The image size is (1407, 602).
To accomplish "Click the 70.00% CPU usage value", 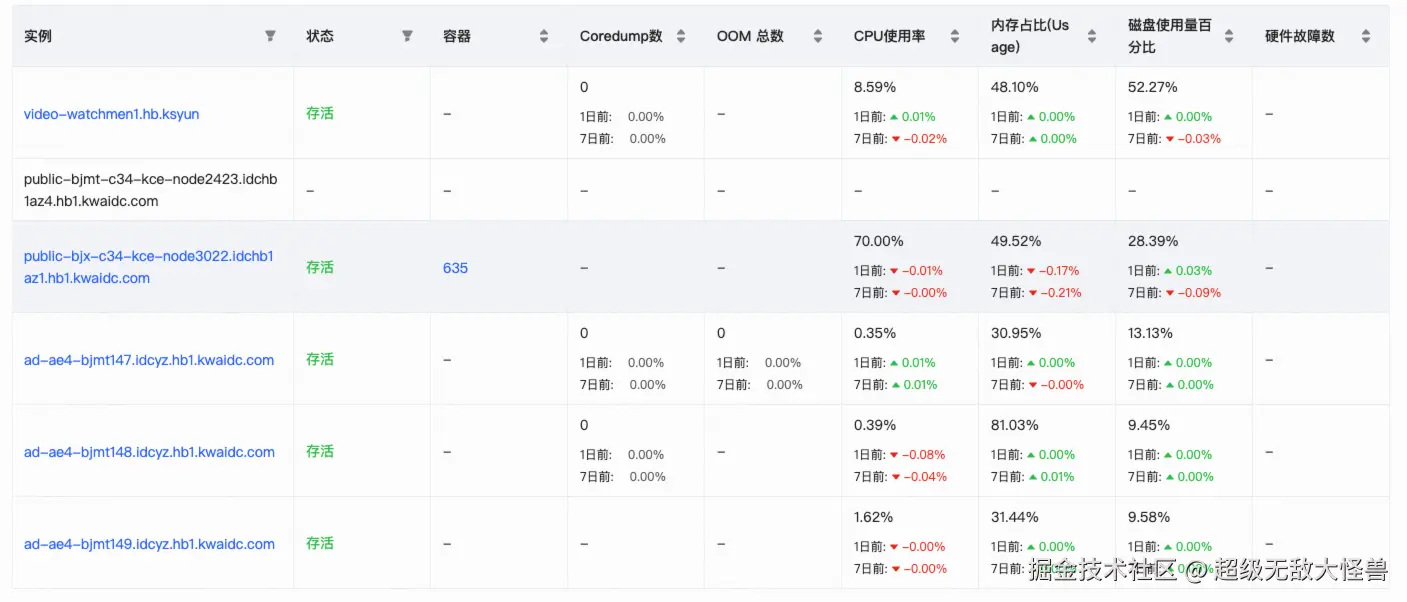I will [x=878, y=241].
